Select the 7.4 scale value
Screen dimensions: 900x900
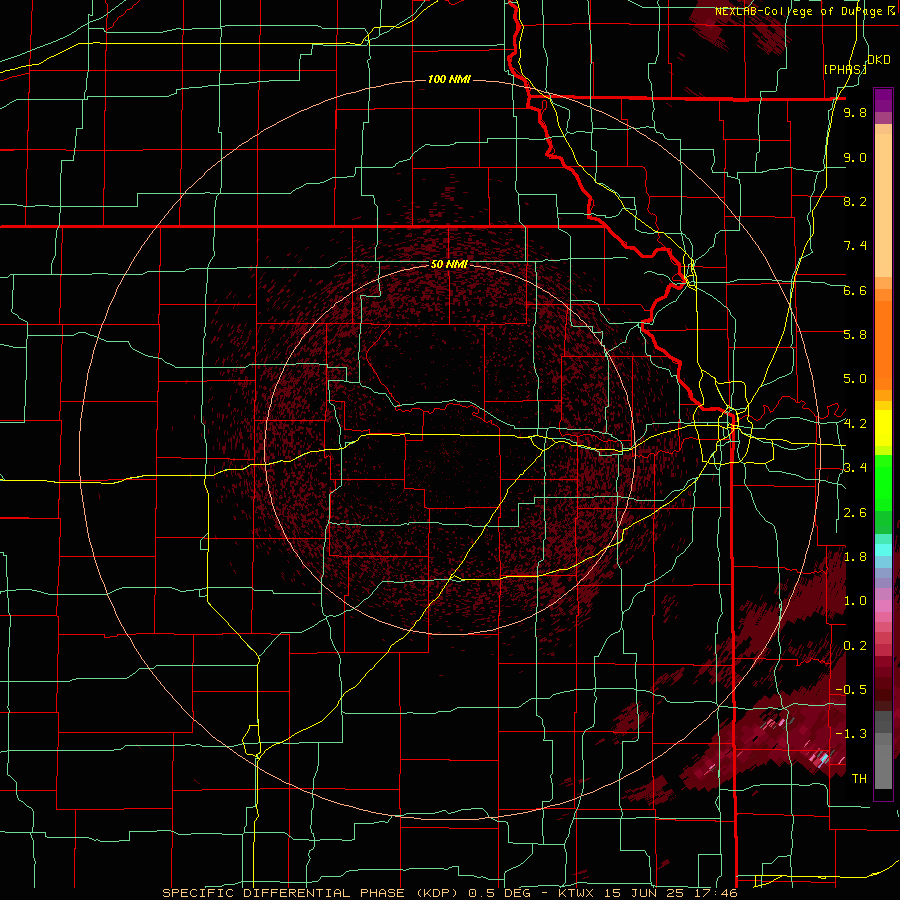click(855, 246)
